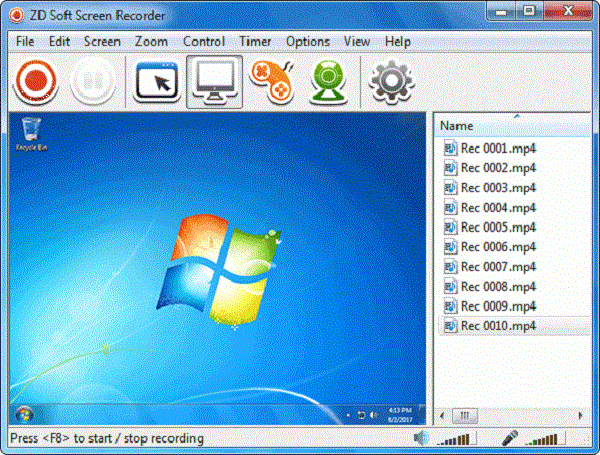Start recording with the red Record button
Image resolution: width=600 pixels, height=455 pixels.
pyautogui.click(x=36, y=82)
